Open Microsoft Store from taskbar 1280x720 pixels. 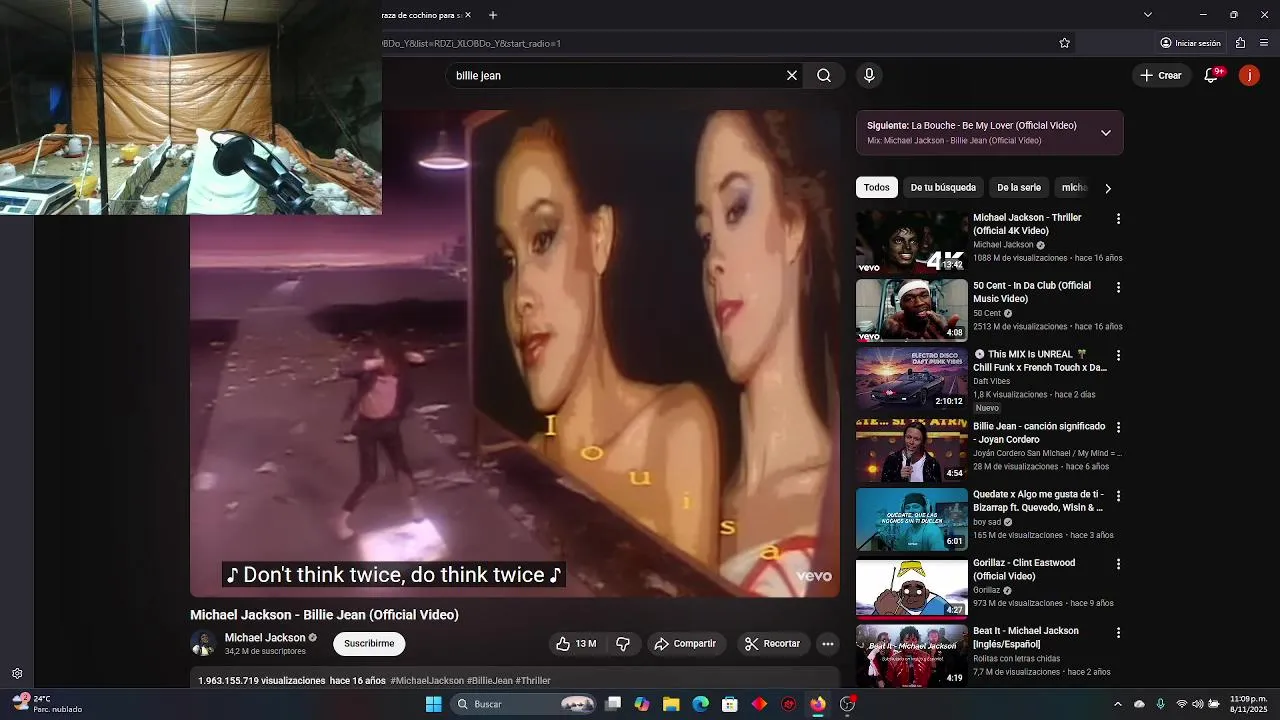tap(730, 704)
